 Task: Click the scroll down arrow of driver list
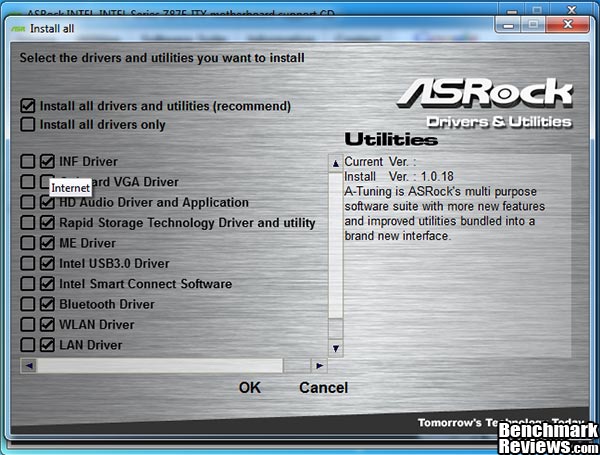point(336,349)
